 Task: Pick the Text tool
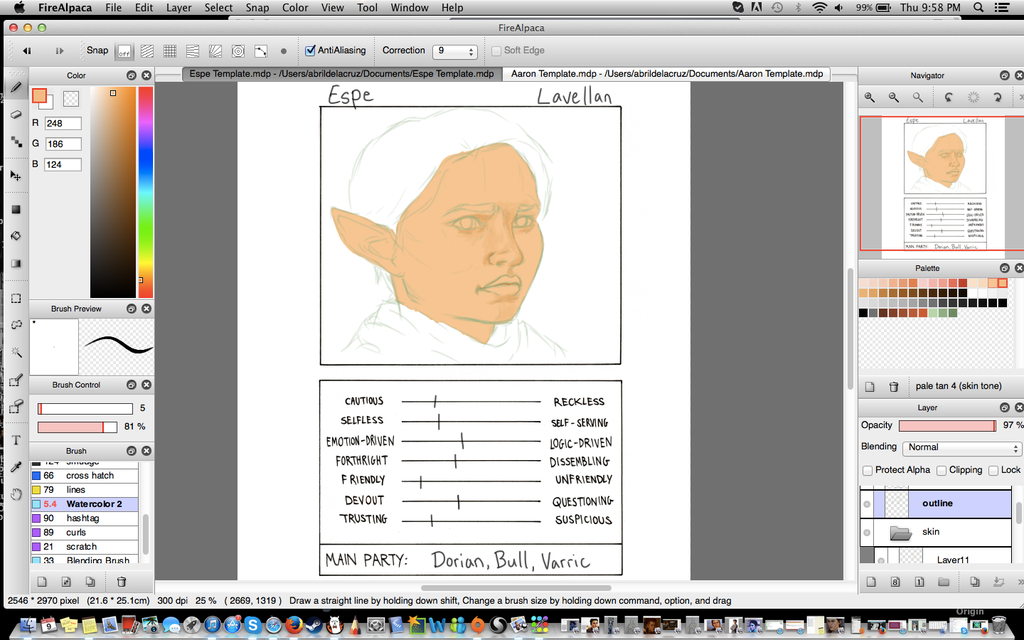click(16, 440)
